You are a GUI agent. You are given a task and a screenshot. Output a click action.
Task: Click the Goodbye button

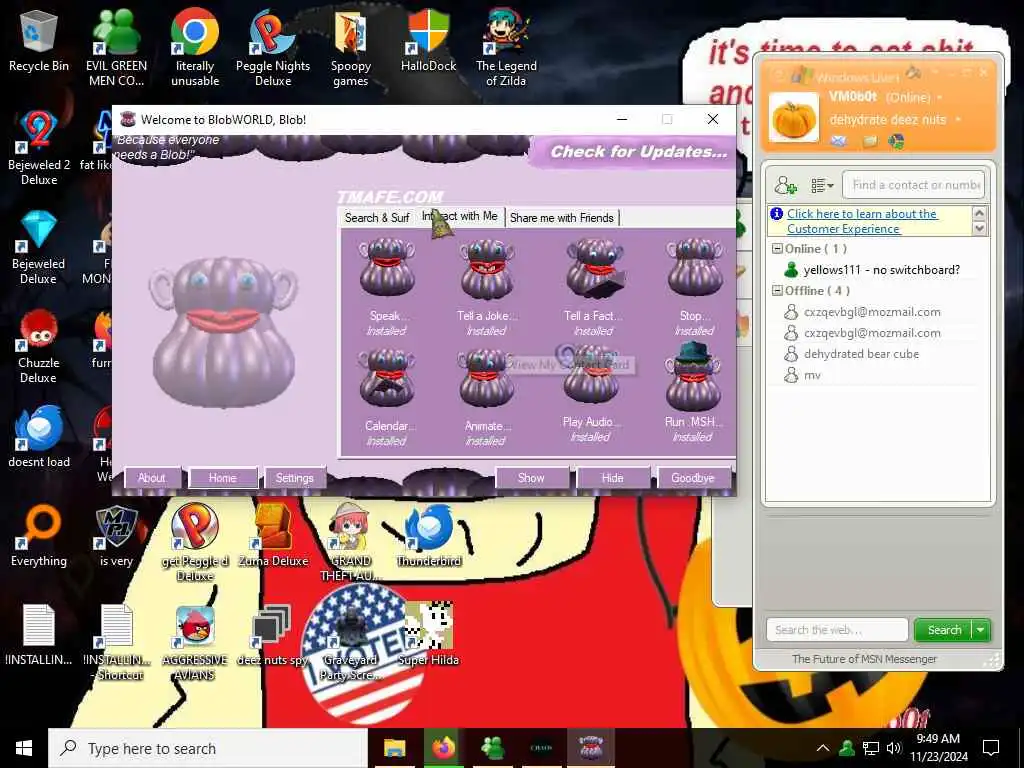(693, 478)
